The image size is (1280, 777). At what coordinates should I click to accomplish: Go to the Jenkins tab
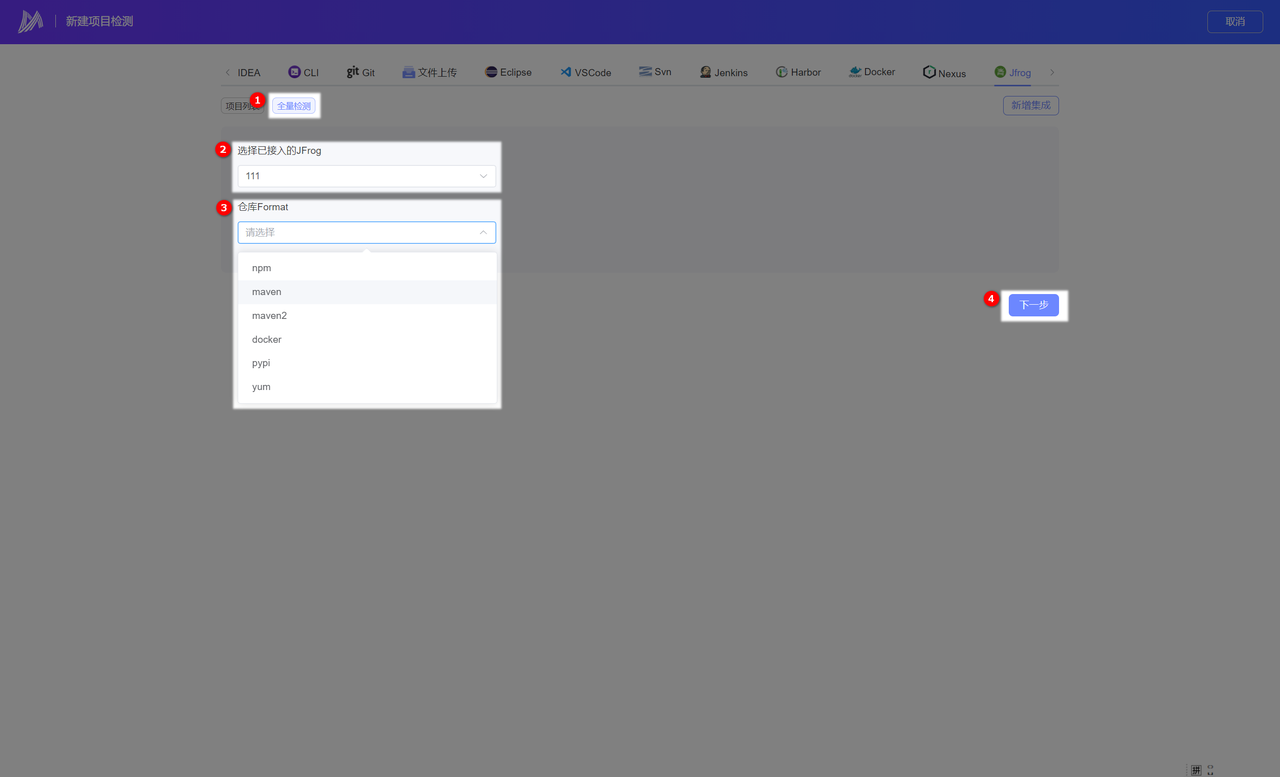click(724, 72)
